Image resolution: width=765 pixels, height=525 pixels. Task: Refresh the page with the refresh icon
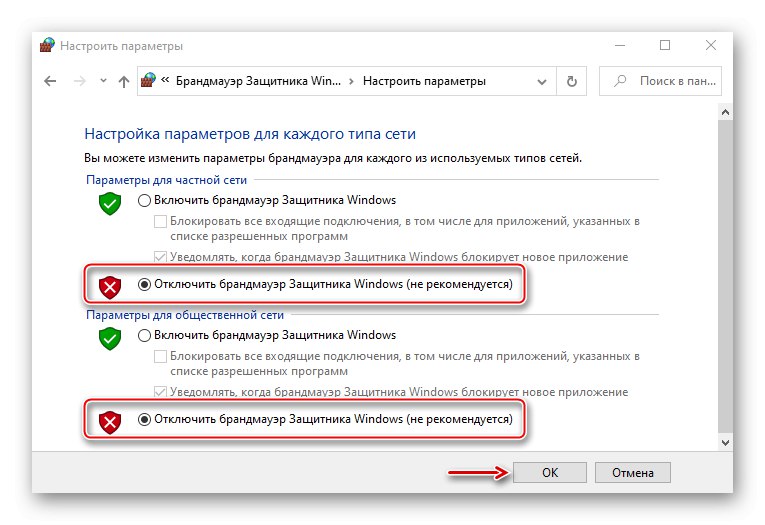pyautogui.click(x=572, y=81)
